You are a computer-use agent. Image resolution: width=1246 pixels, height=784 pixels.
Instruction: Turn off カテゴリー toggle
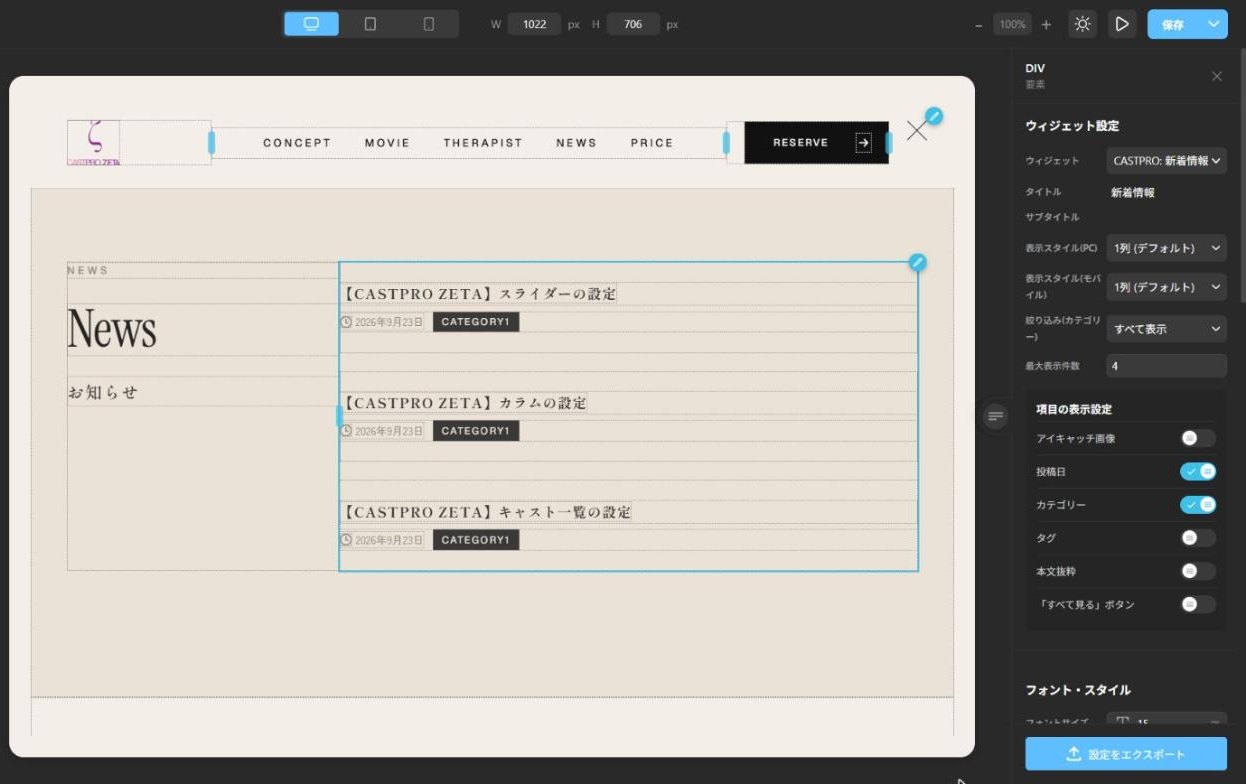pyautogui.click(x=1197, y=505)
